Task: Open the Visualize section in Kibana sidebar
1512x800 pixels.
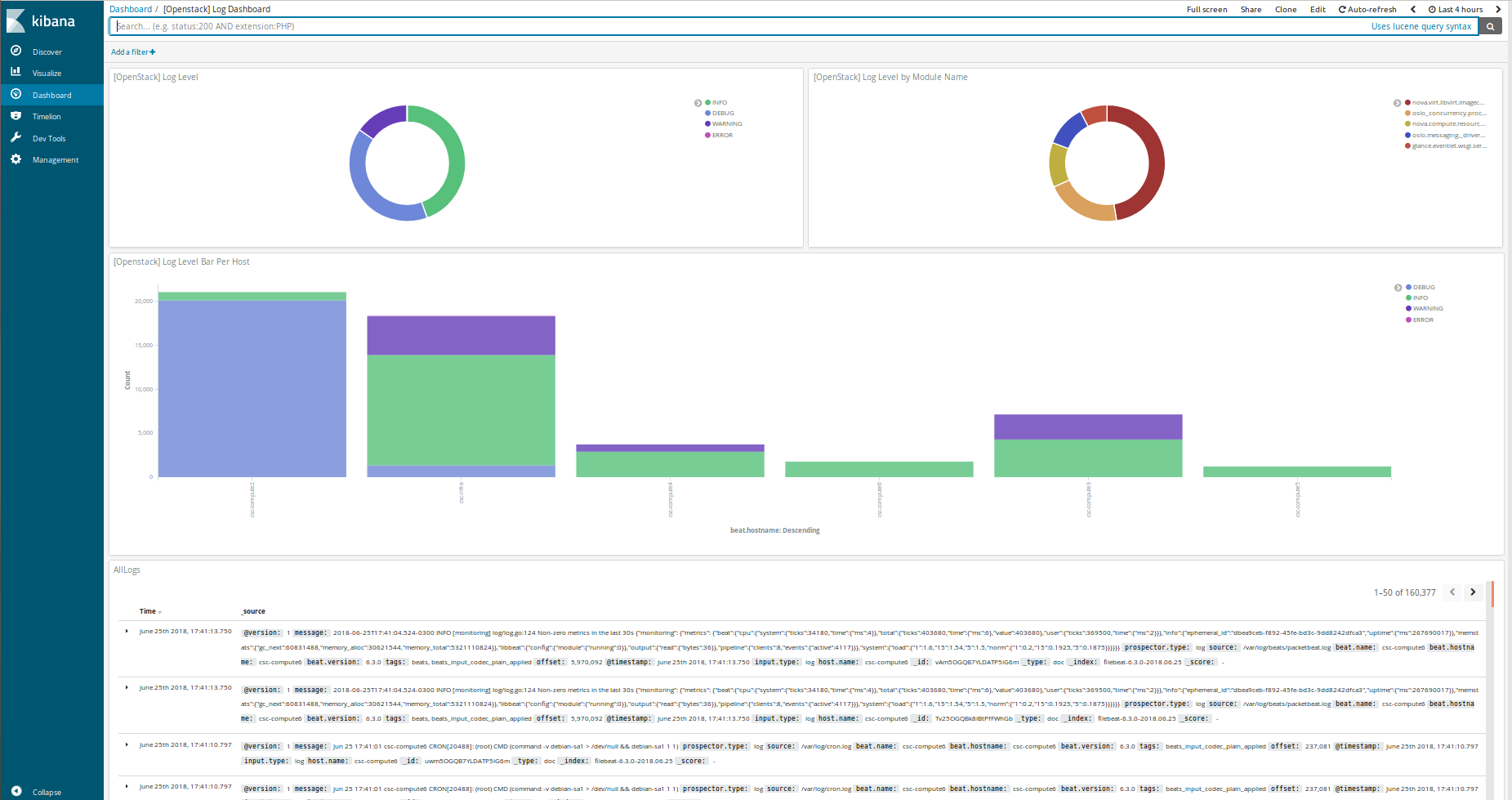Action: coord(48,73)
